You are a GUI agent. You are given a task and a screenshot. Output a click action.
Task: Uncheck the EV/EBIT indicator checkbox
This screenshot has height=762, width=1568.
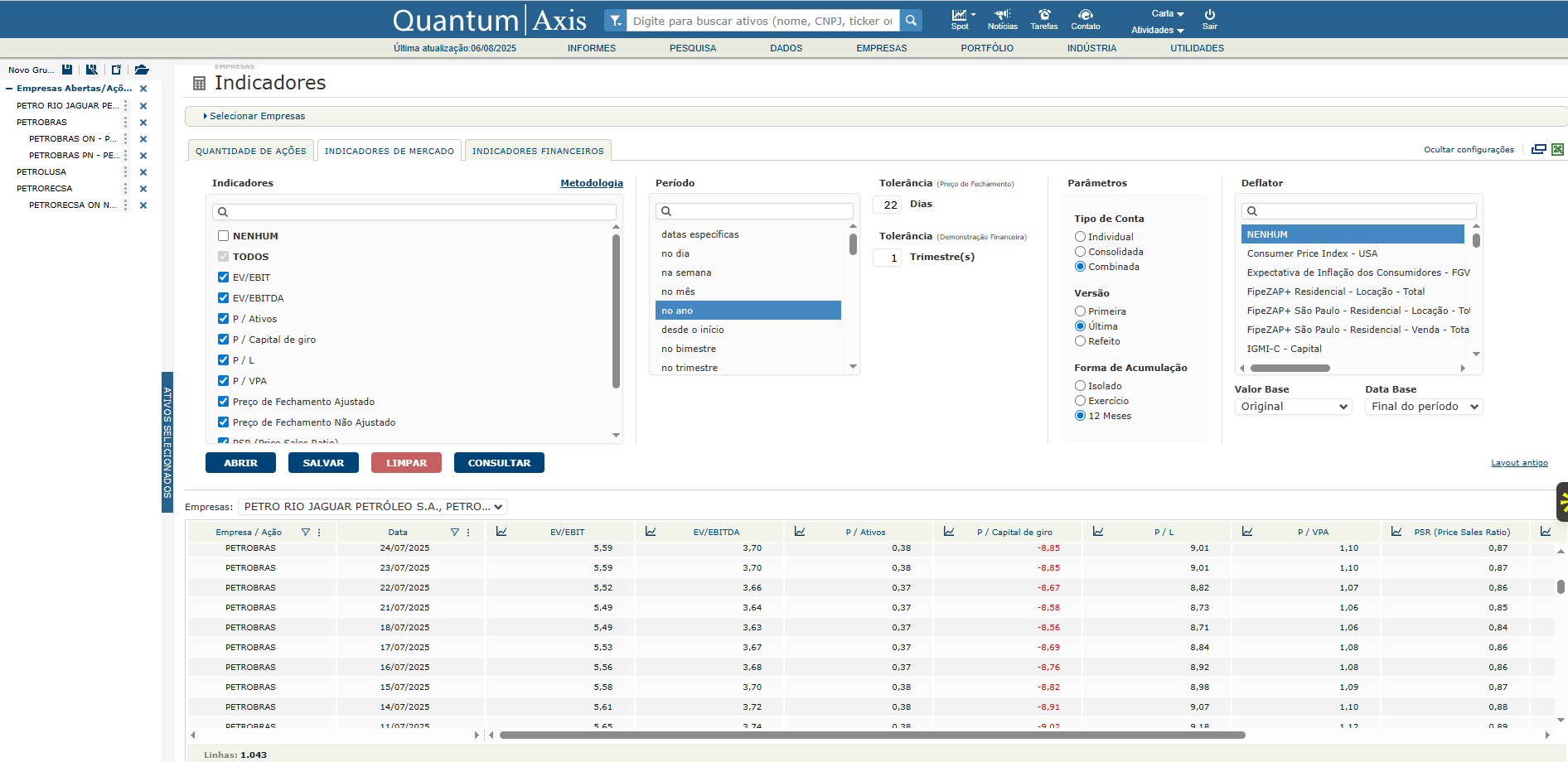click(x=223, y=277)
